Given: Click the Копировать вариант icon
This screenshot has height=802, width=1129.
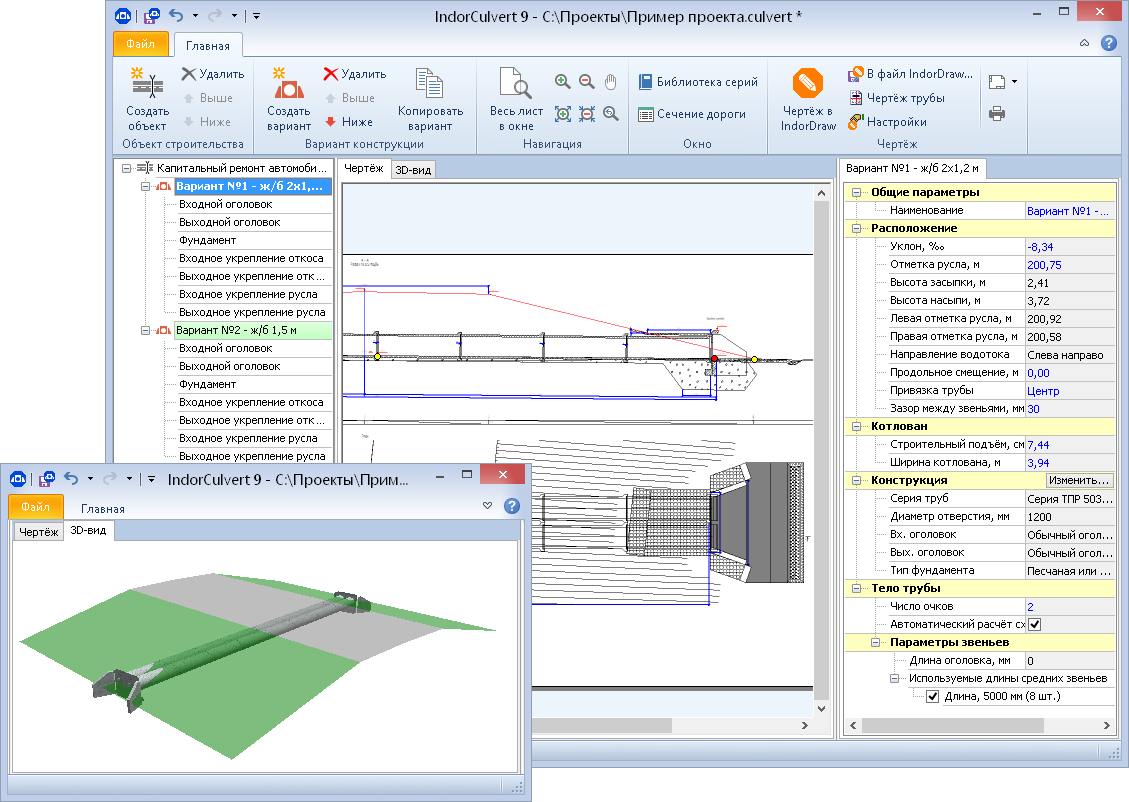Looking at the screenshot, I should tap(430, 82).
